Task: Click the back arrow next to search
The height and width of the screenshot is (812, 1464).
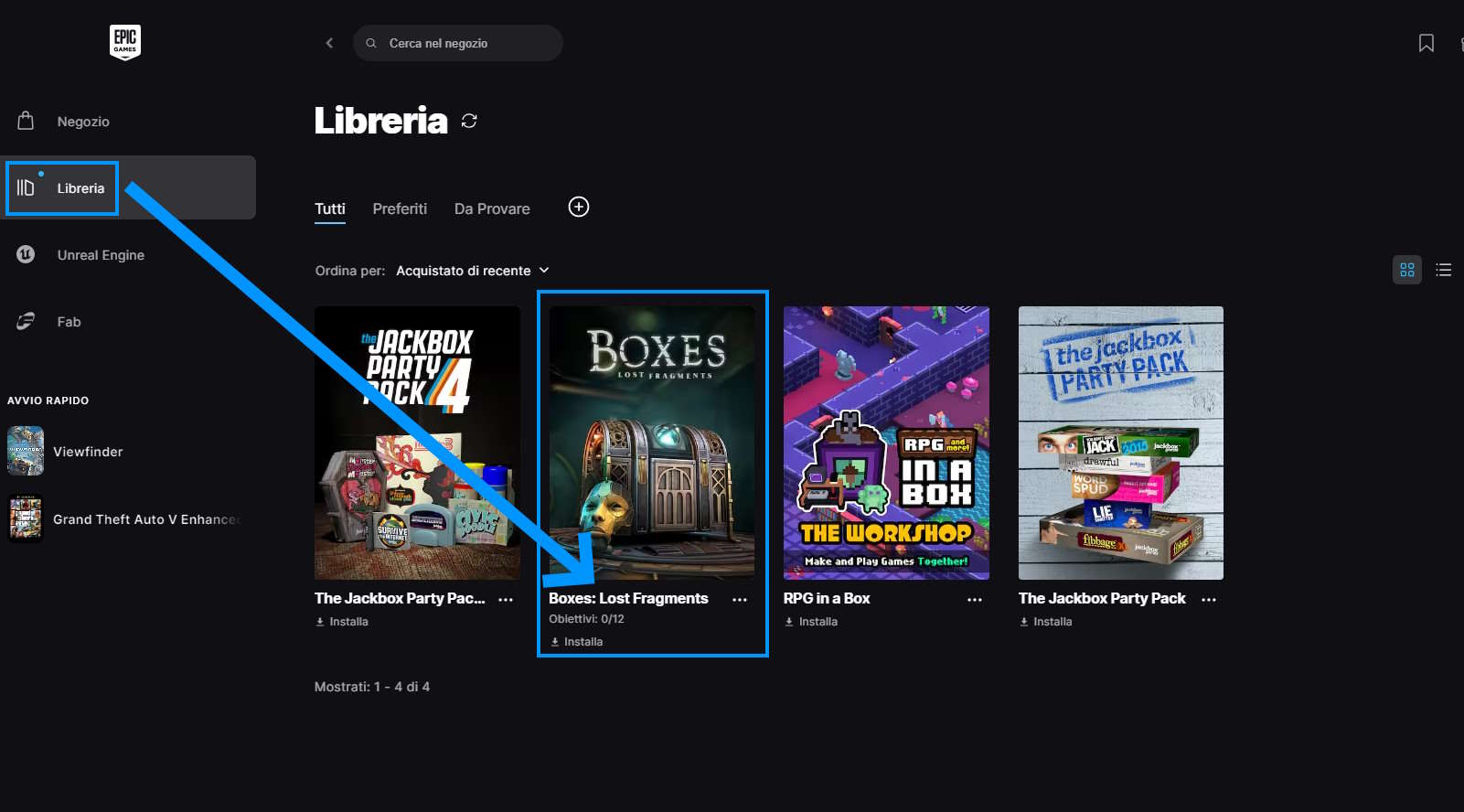Action: (x=329, y=43)
